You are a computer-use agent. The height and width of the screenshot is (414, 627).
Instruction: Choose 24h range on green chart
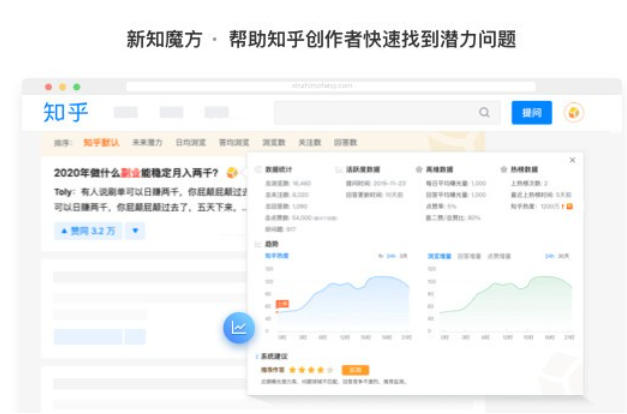tap(549, 256)
